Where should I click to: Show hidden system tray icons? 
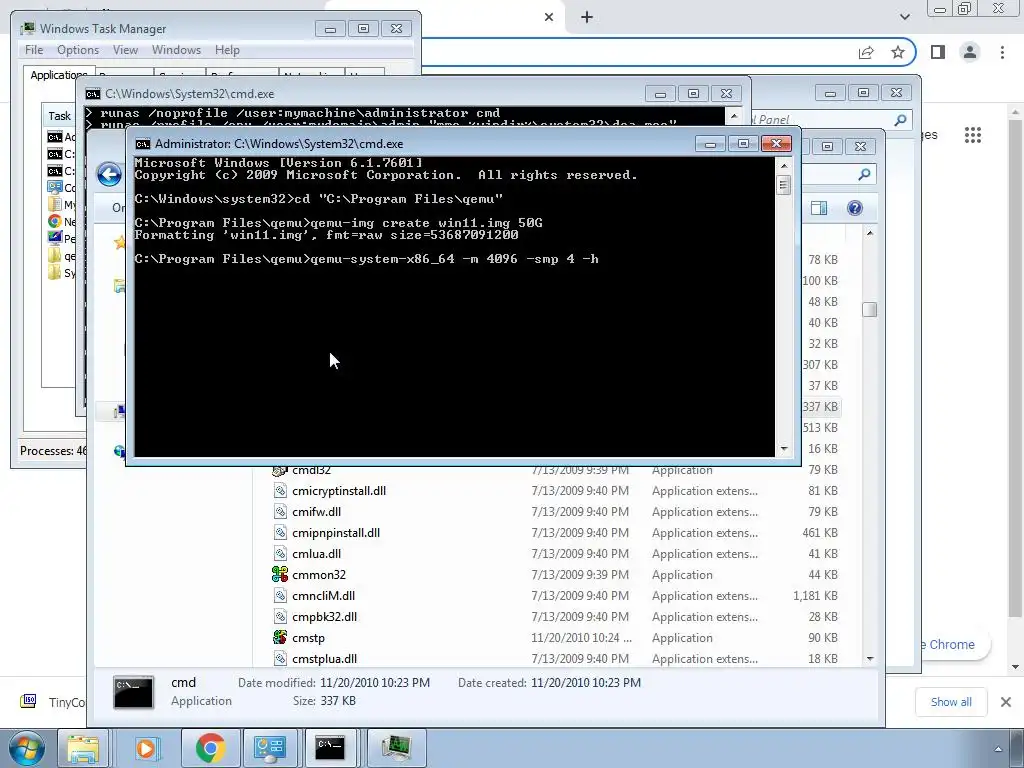point(998,749)
